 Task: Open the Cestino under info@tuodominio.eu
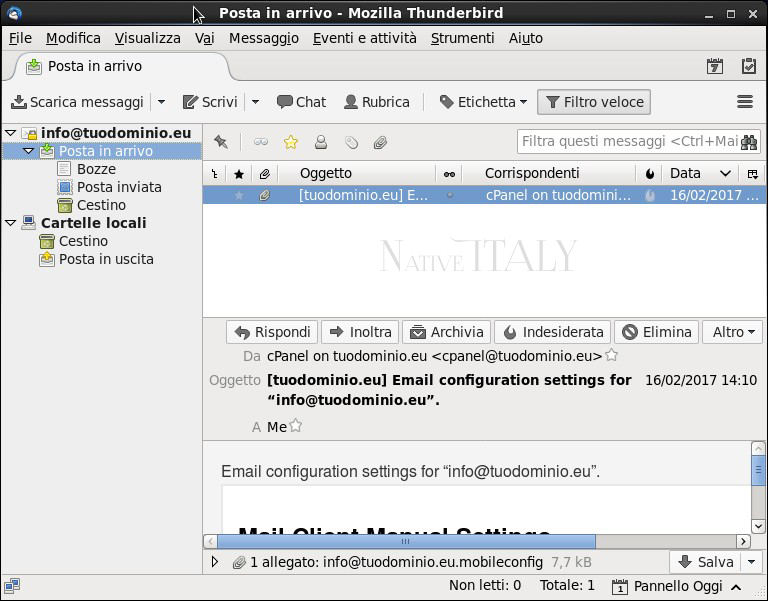[x=101, y=205]
